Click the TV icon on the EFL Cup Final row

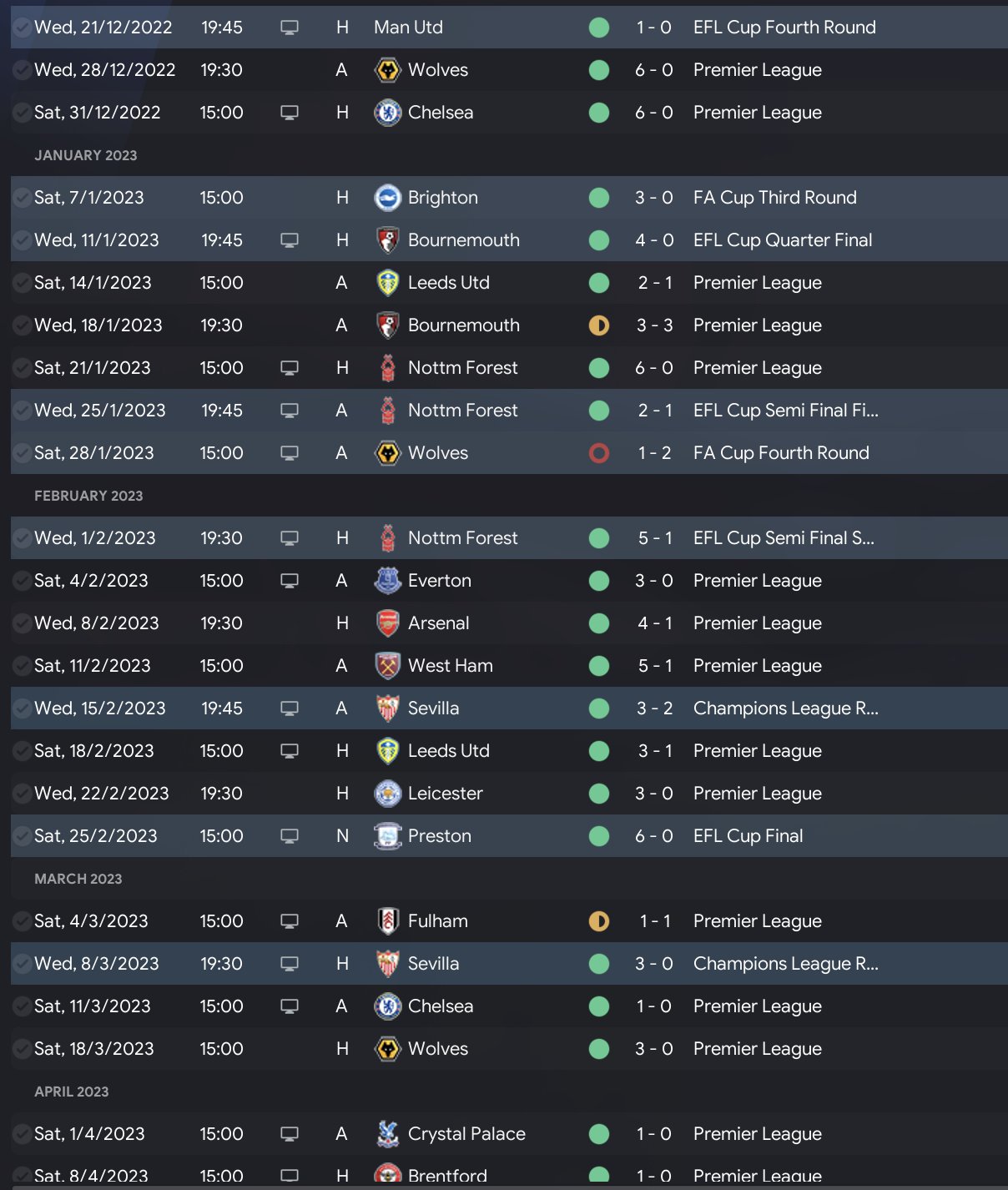(x=290, y=836)
